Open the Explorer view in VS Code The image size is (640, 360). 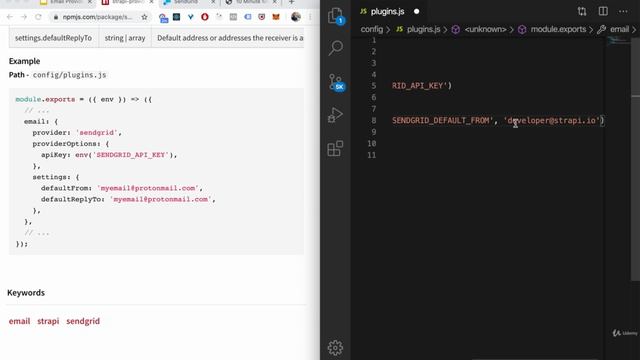click(336, 16)
